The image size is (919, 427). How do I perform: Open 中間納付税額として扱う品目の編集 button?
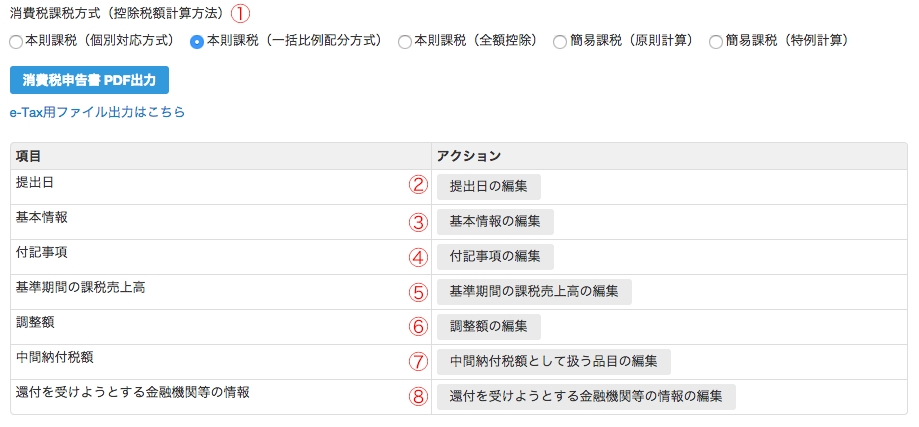pyautogui.click(x=554, y=361)
